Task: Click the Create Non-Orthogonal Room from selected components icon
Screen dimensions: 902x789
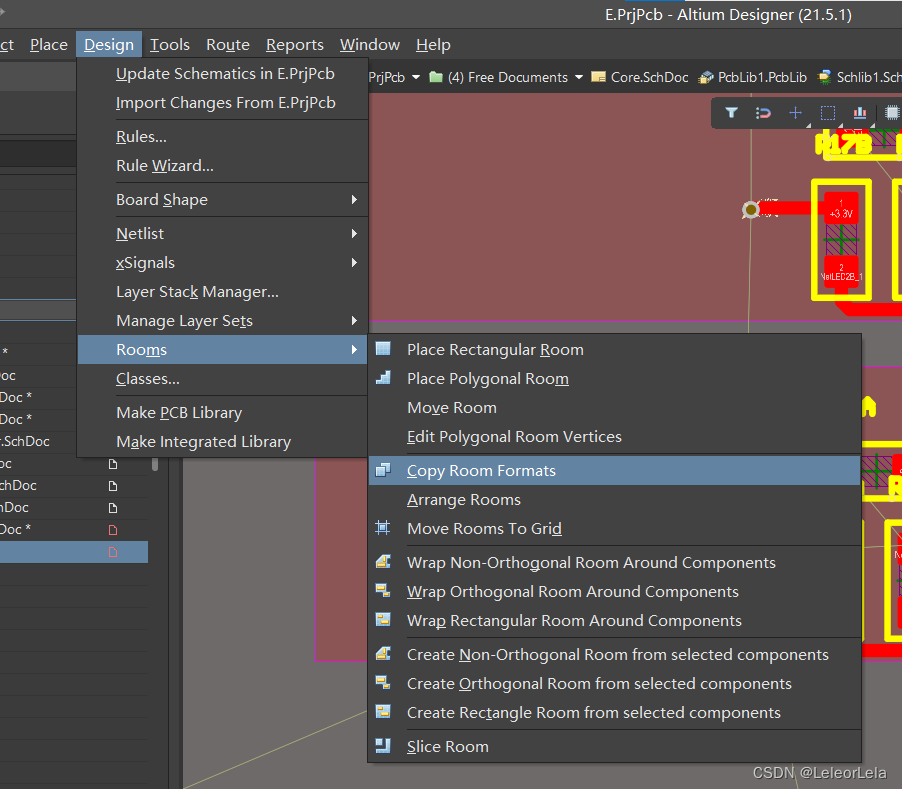Action: click(x=383, y=654)
